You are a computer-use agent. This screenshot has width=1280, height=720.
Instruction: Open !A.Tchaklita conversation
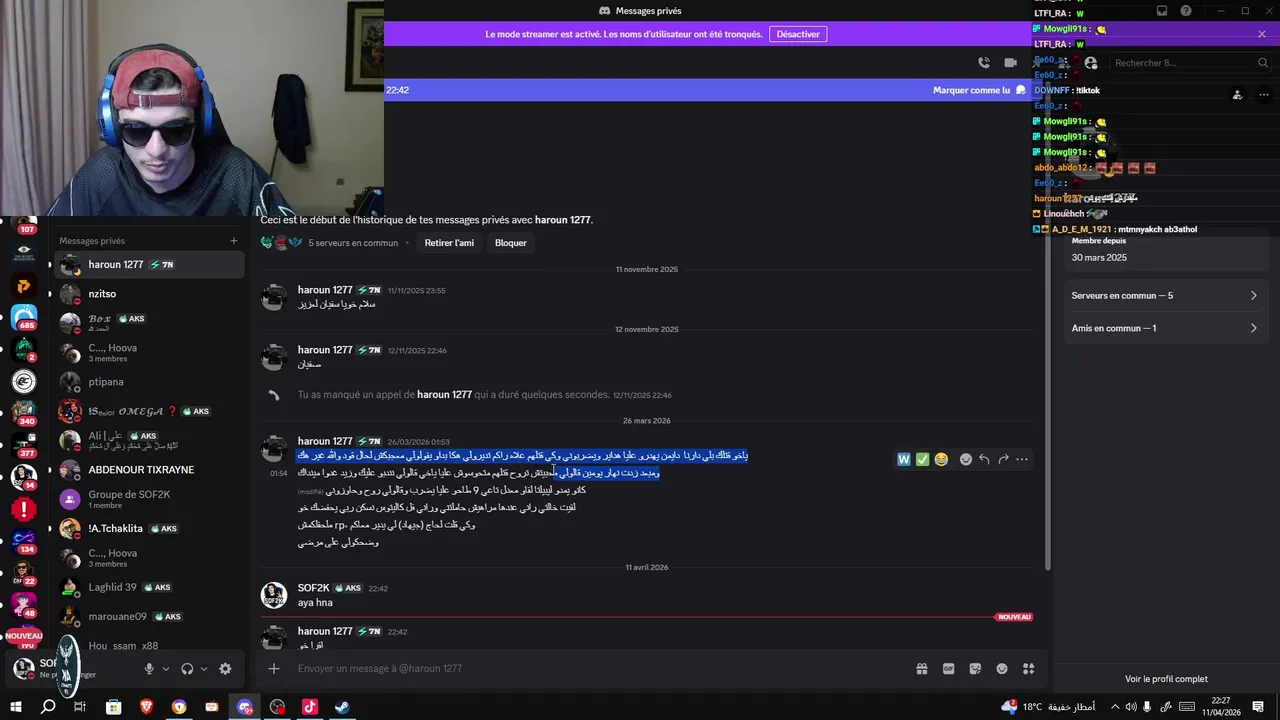[148, 528]
